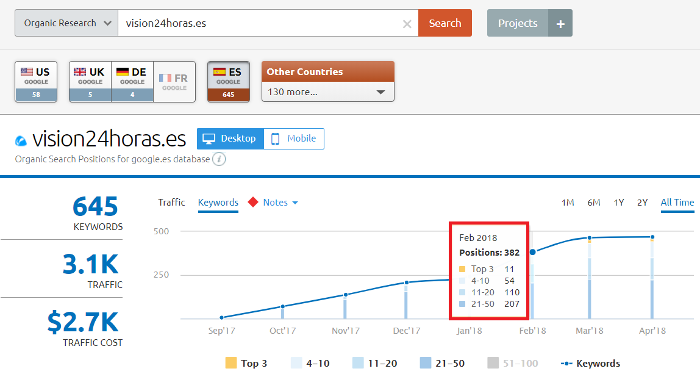
Task: Click the Other Countries header label
Action: coord(305,72)
